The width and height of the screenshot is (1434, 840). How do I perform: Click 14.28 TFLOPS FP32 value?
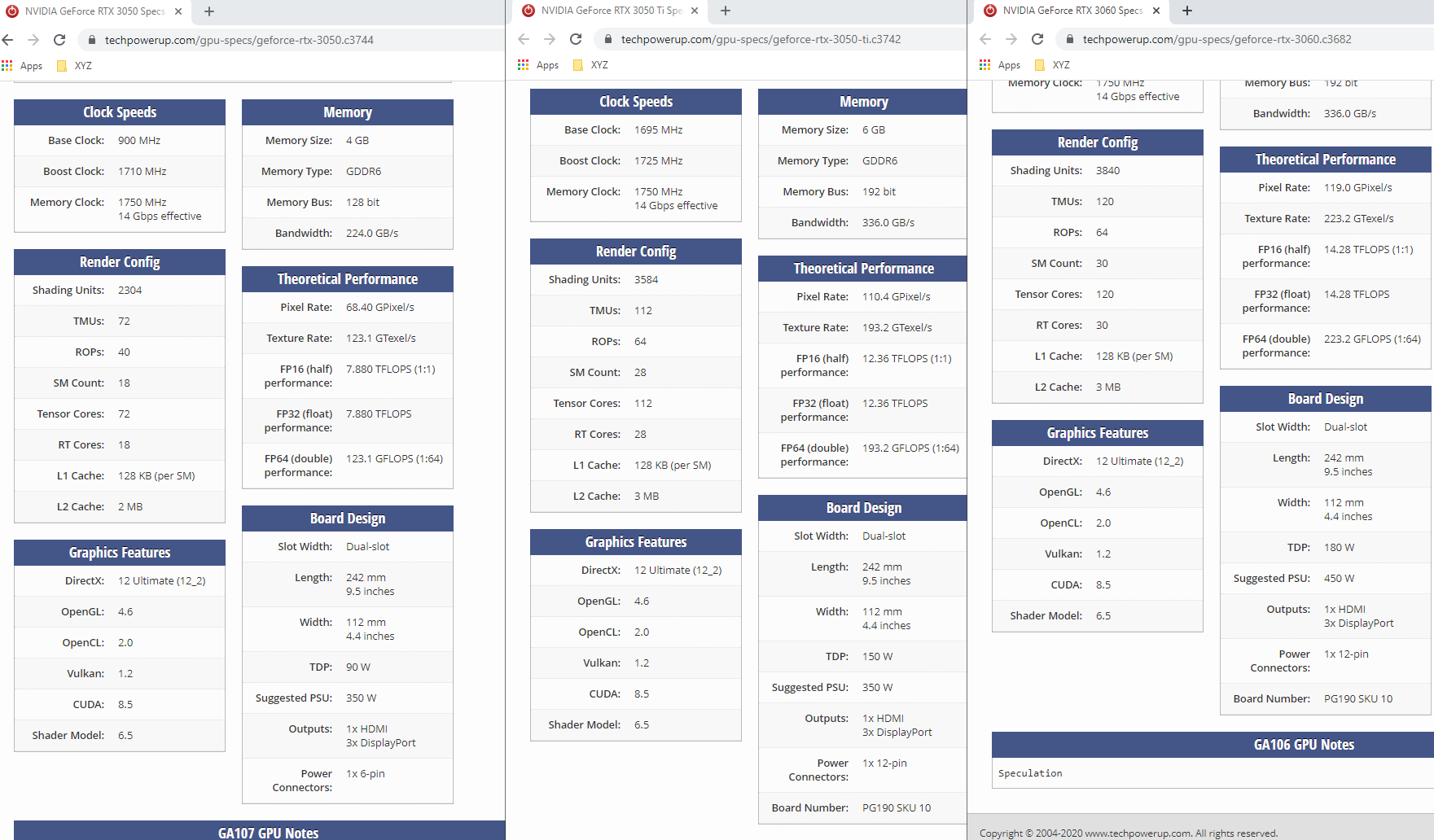[x=1357, y=295]
